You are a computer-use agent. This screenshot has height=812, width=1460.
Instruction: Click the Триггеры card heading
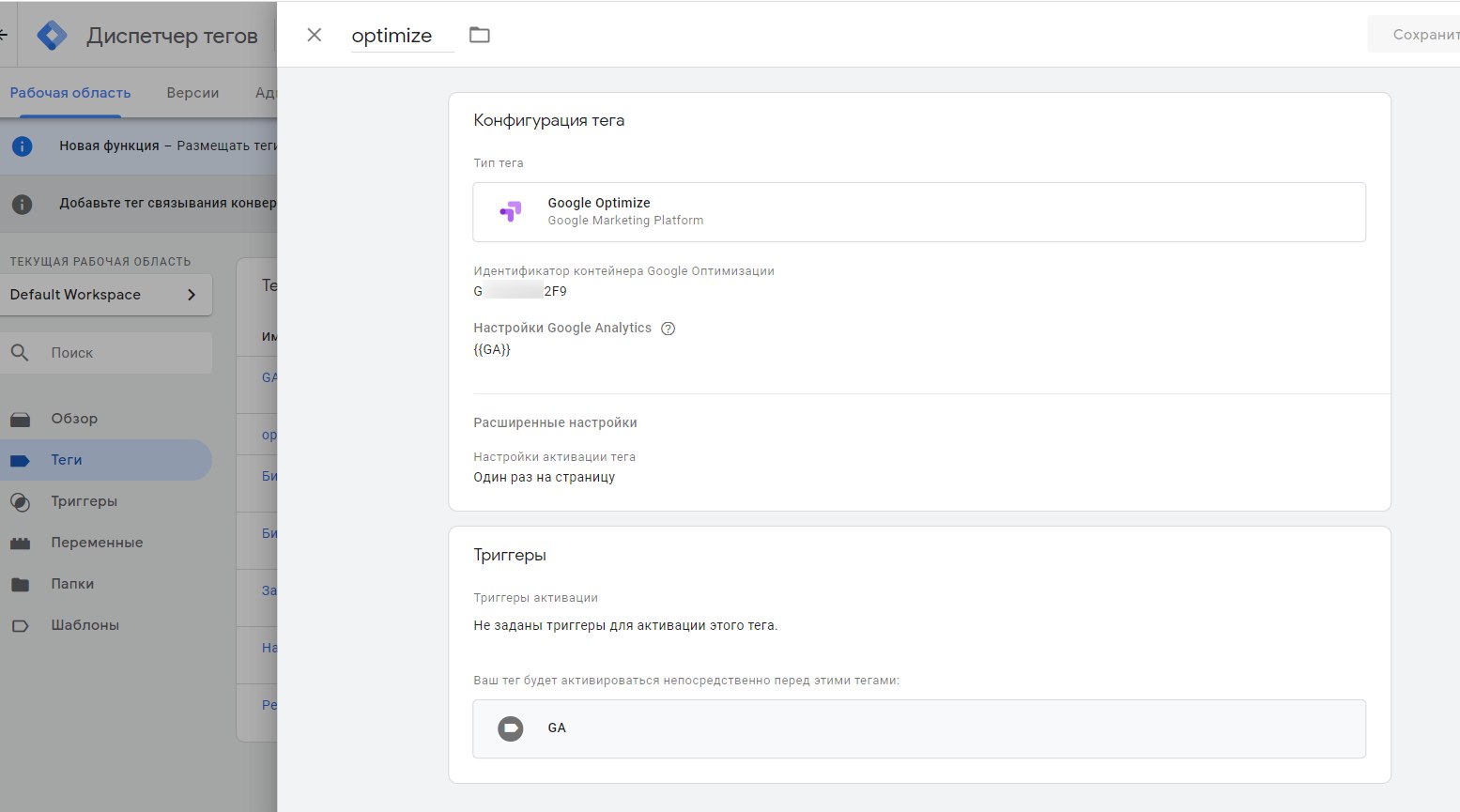coord(510,555)
